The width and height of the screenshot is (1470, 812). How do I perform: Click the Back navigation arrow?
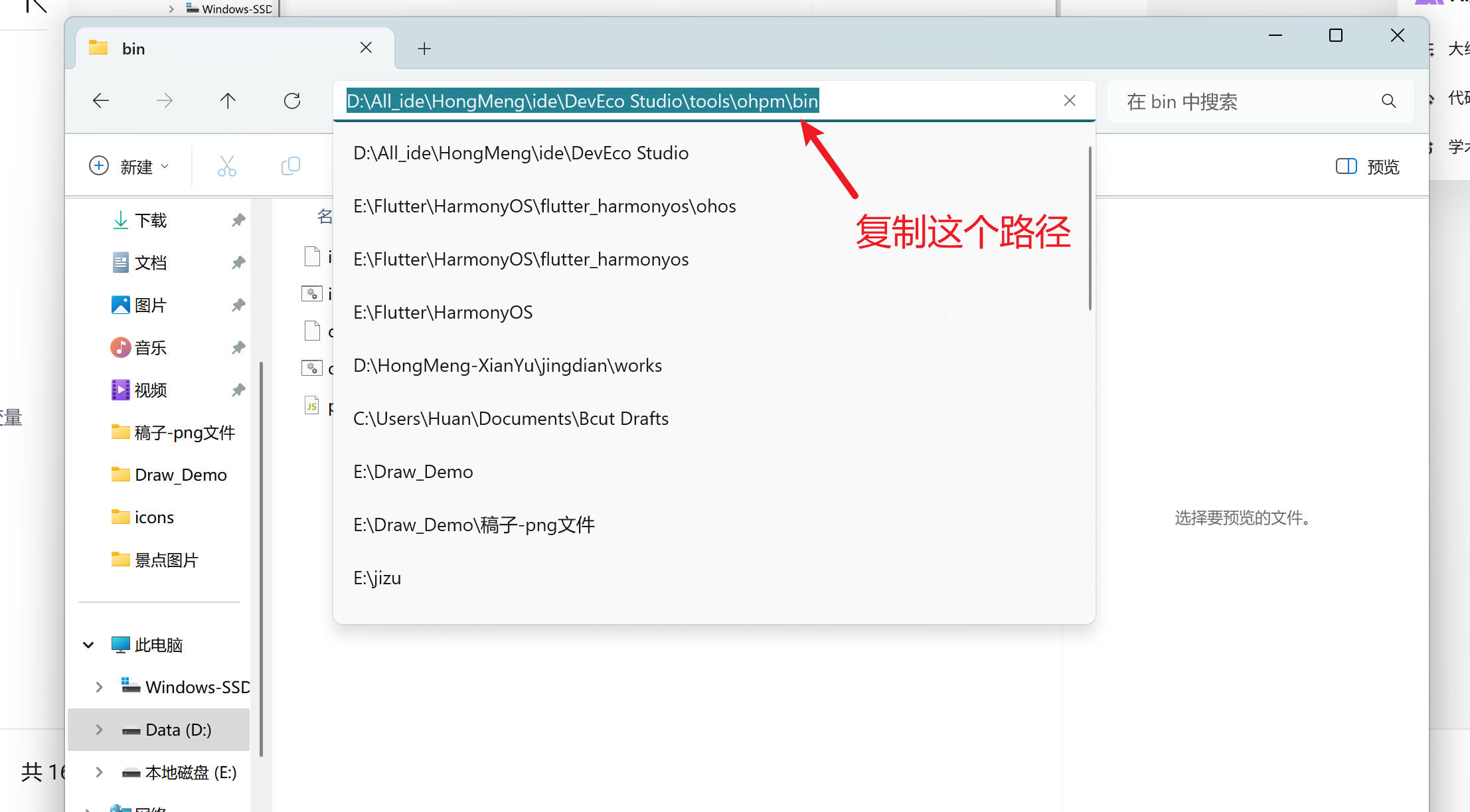[101, 101]
